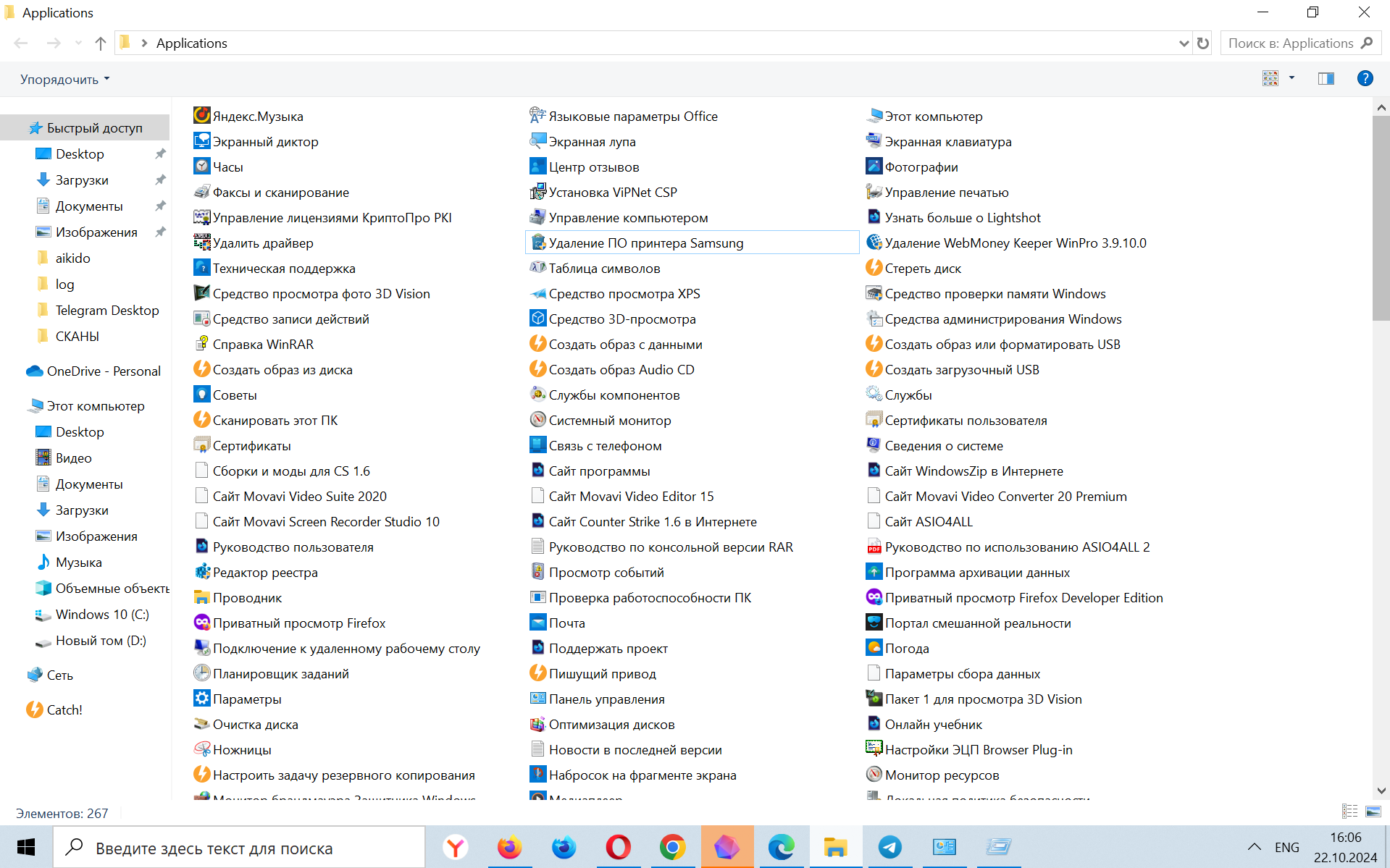Click the Средство 3D-просмотра icon
This screenshot has width=1390, height=868.
[x=538, y=318]
